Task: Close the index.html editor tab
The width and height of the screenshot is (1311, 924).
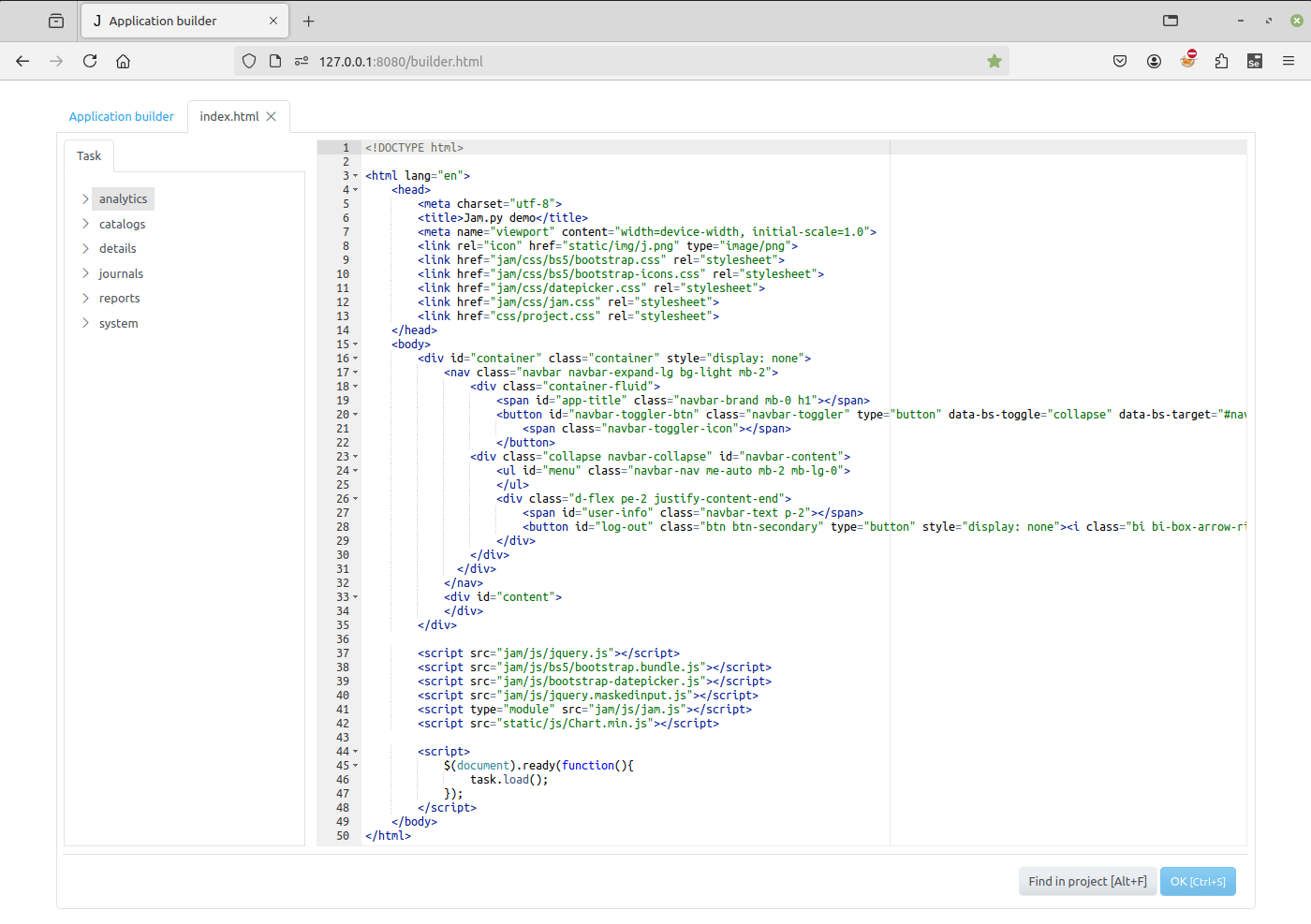Action: coord(272,117)
